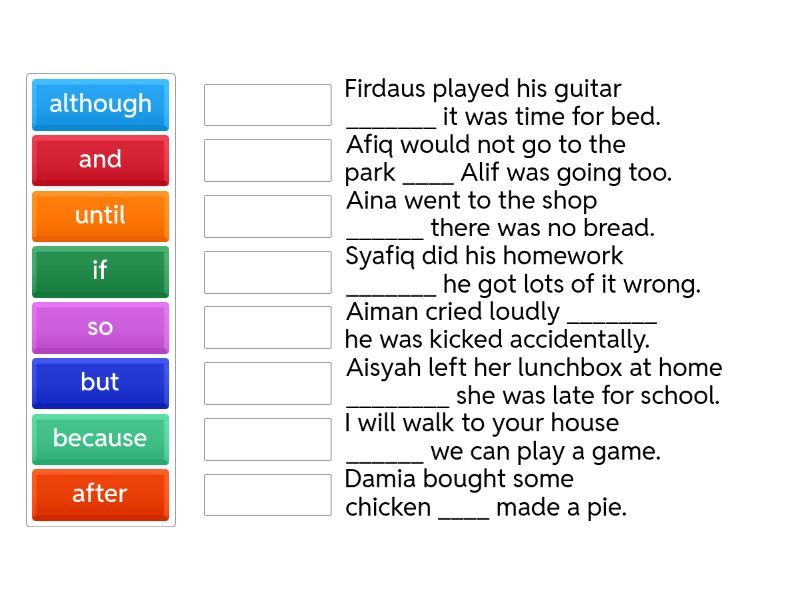Viewport: 800px width, 600px height.
Task: Click the answer slot for Aina sentence
Action: point(267,216)
